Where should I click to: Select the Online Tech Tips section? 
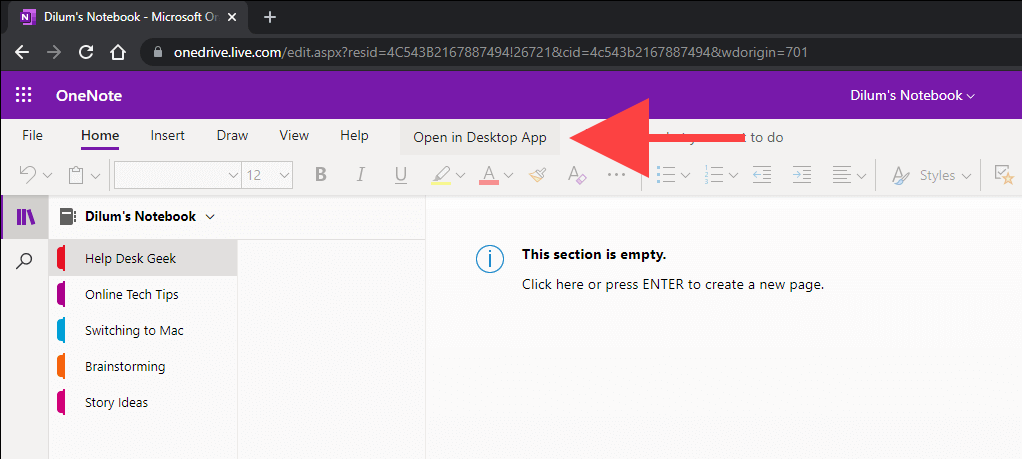click(143, 294)
